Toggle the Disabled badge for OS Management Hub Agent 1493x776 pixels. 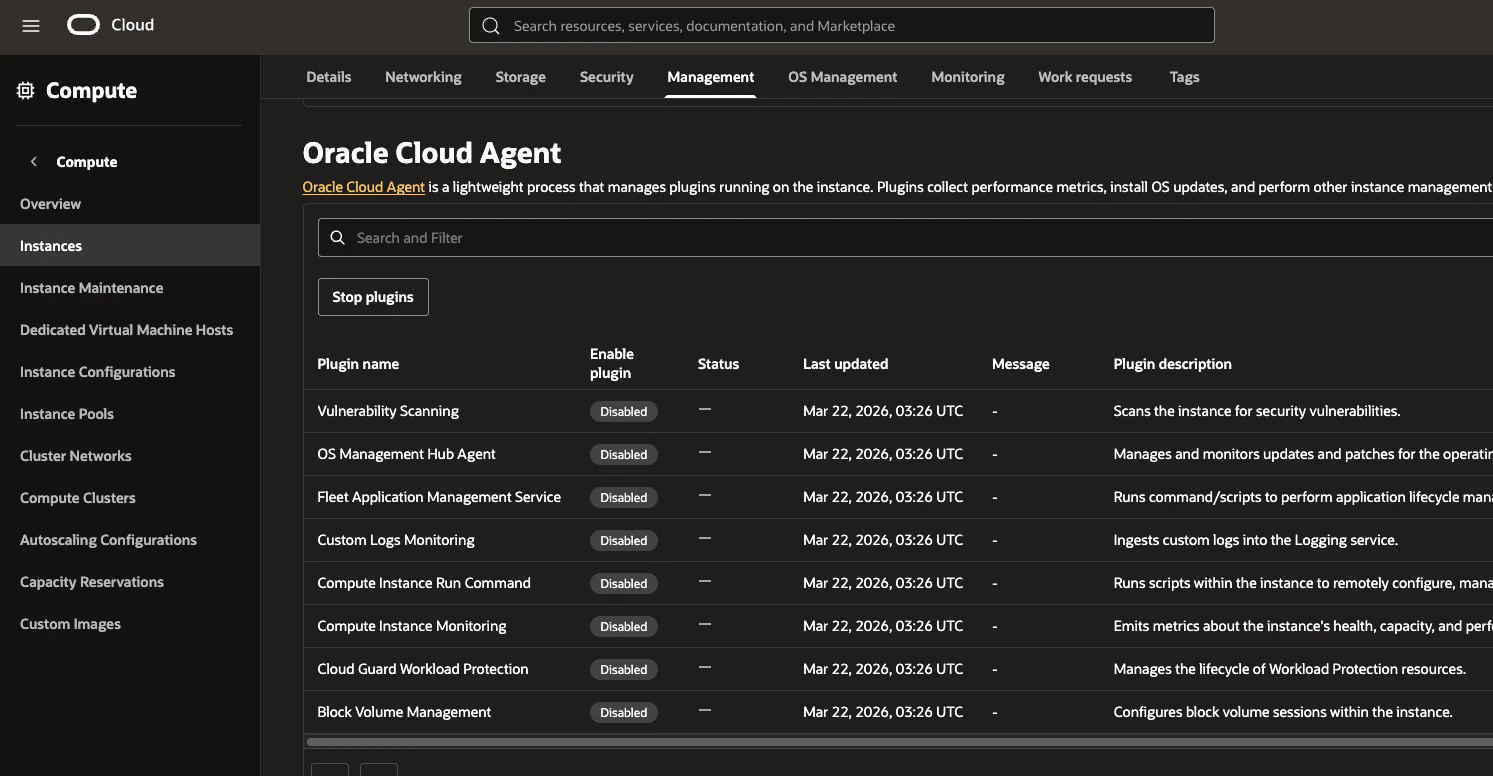624,454
